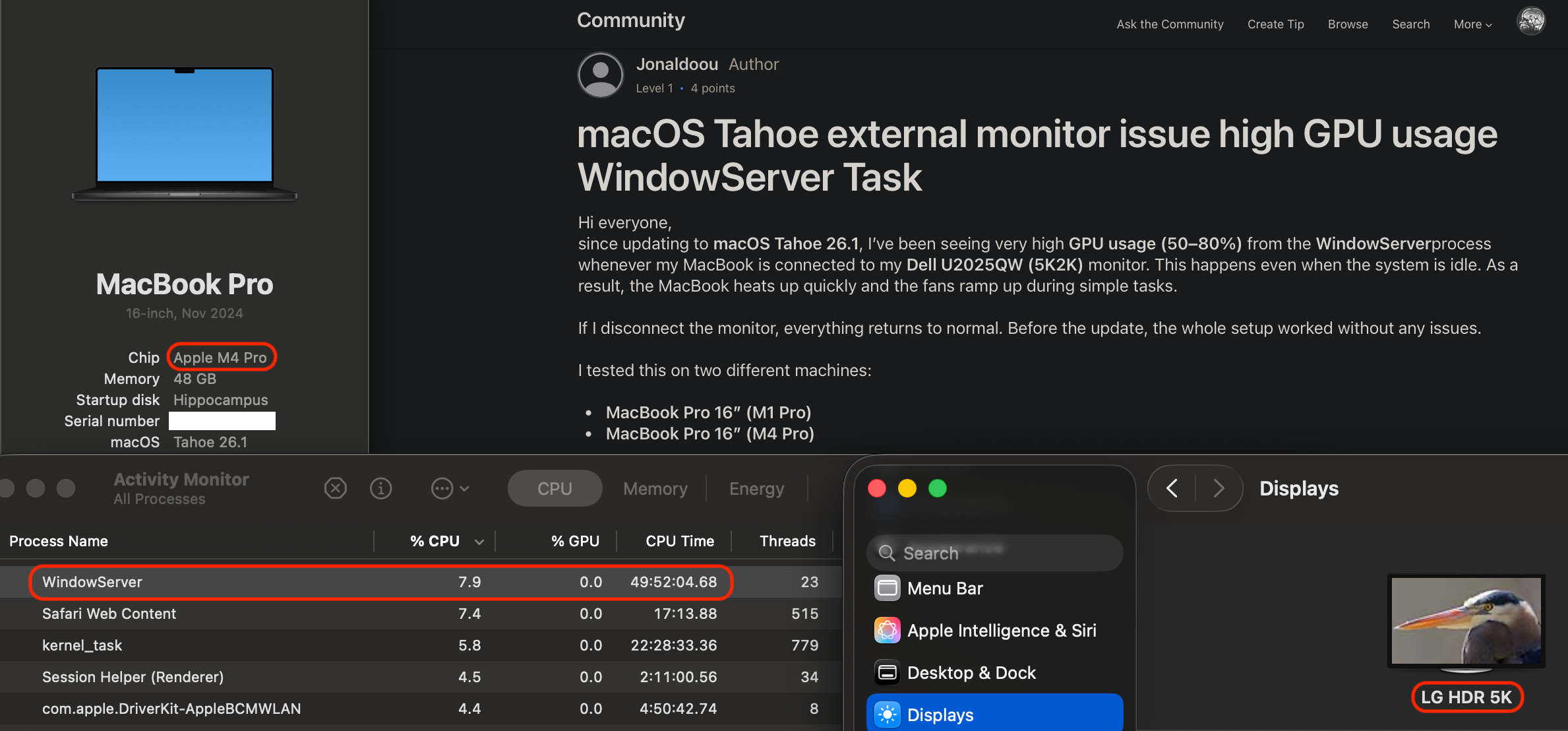The width and height of the screenshot is (1568, 731).
Task: Open the user profile picture menu
Action: click(1531, 22)
